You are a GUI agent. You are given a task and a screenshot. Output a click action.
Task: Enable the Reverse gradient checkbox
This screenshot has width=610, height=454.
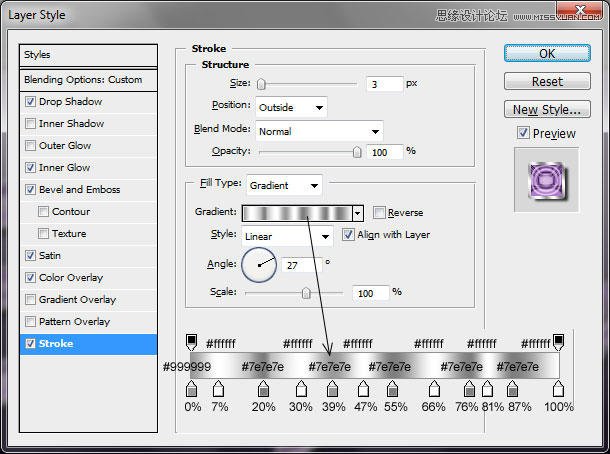(379, 213)
